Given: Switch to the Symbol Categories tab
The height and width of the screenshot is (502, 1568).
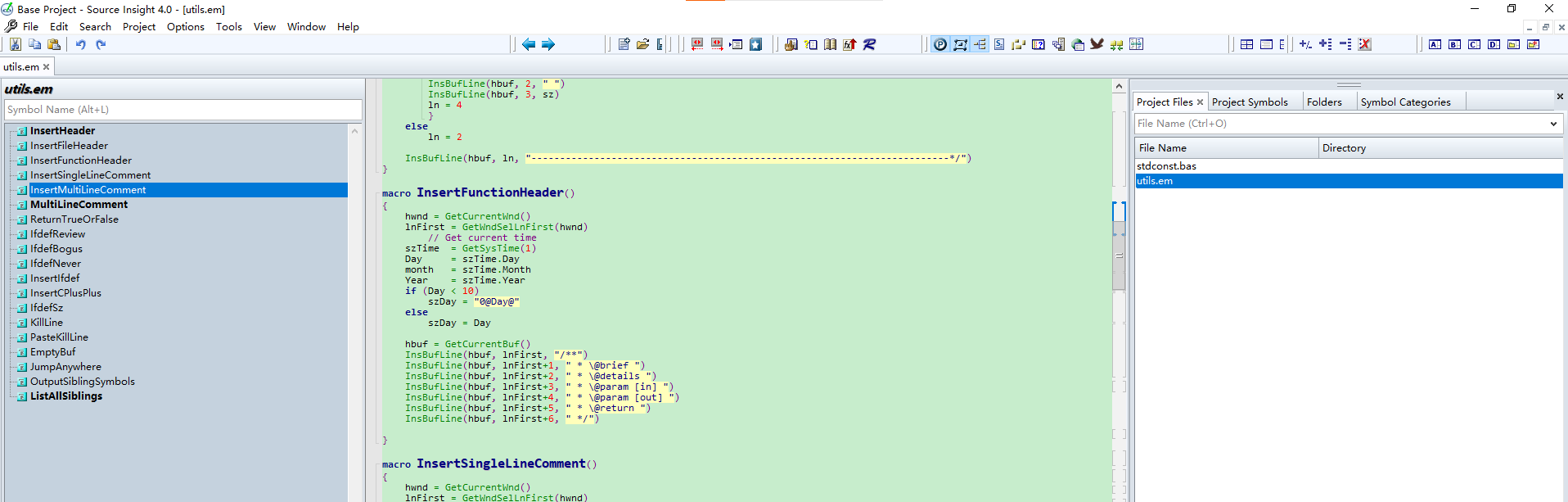Looking at the screenshot, I should [x=1405, y=102].
